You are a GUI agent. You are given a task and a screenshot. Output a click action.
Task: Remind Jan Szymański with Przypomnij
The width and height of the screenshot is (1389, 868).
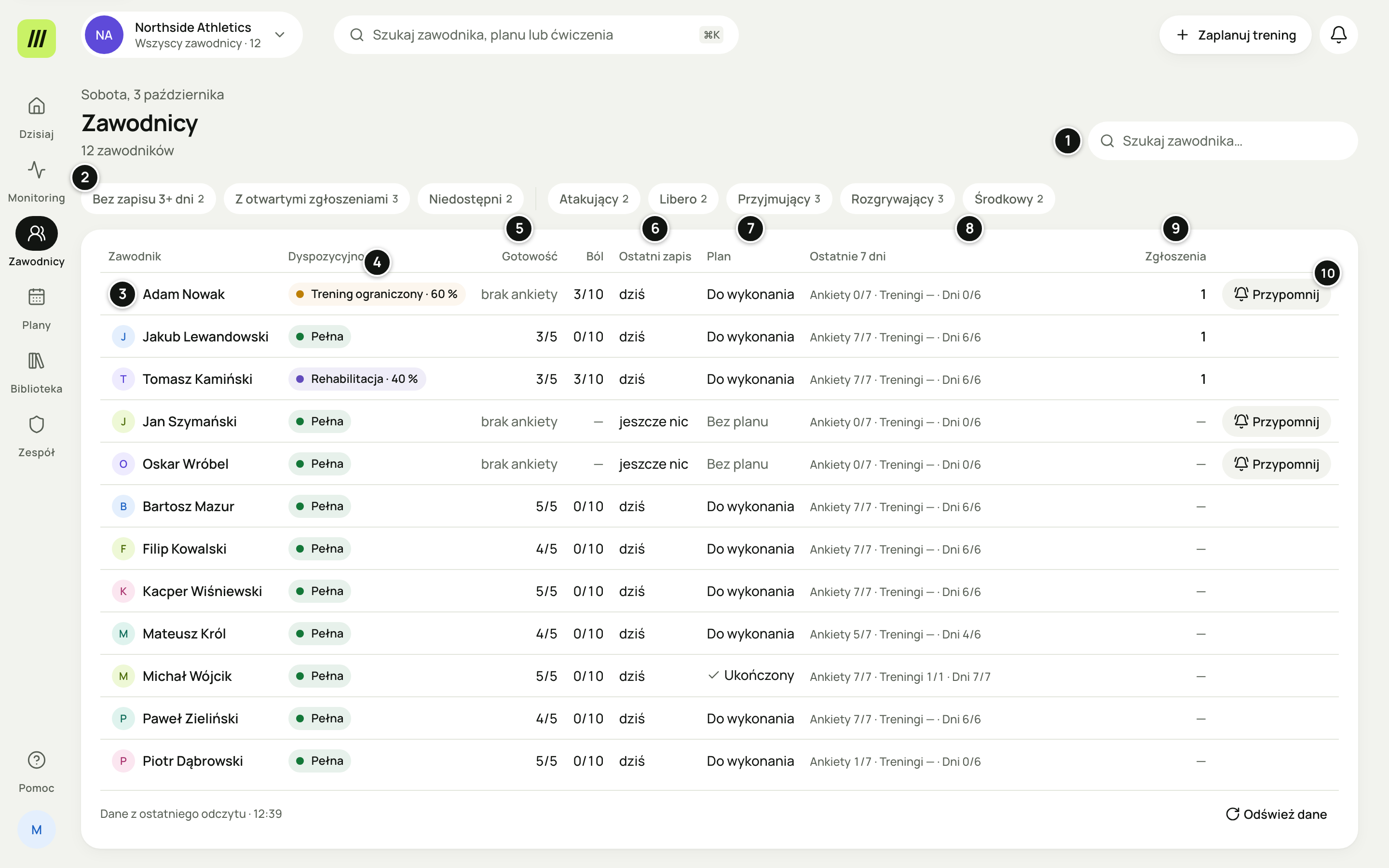[1276, 421]
